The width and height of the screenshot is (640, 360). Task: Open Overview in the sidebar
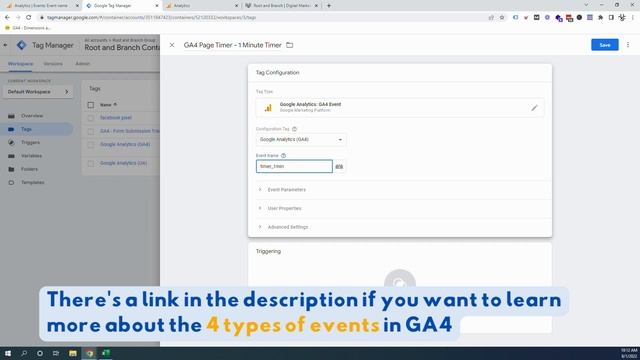coord(32,116)
